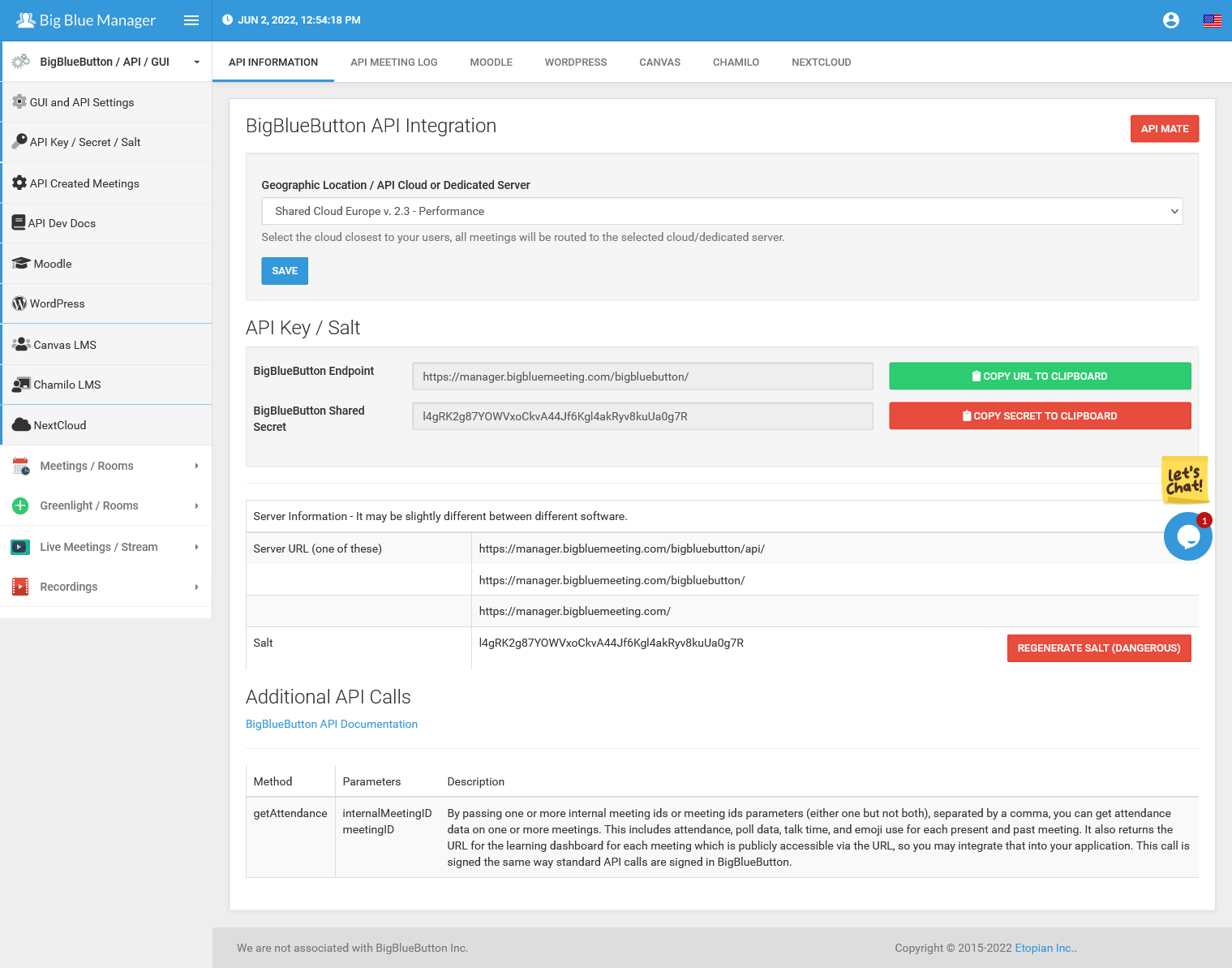
Task: Click the Salt value in server table
Action: [x=611, y=643]
